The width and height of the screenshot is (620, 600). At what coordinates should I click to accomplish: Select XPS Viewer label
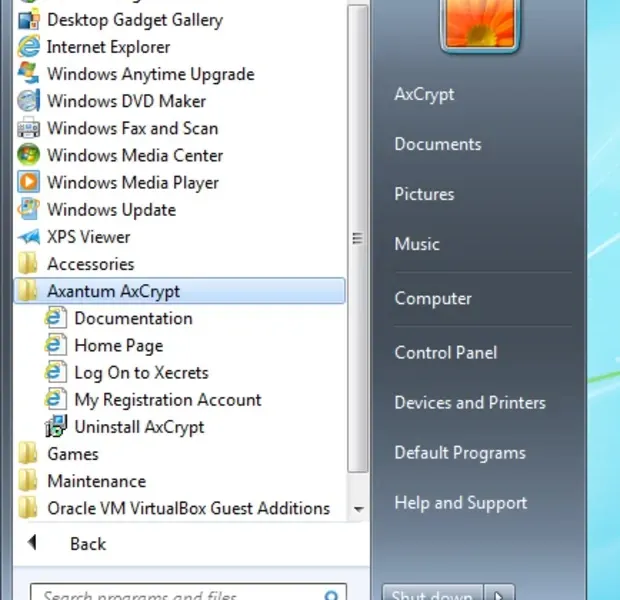point(89,237)
